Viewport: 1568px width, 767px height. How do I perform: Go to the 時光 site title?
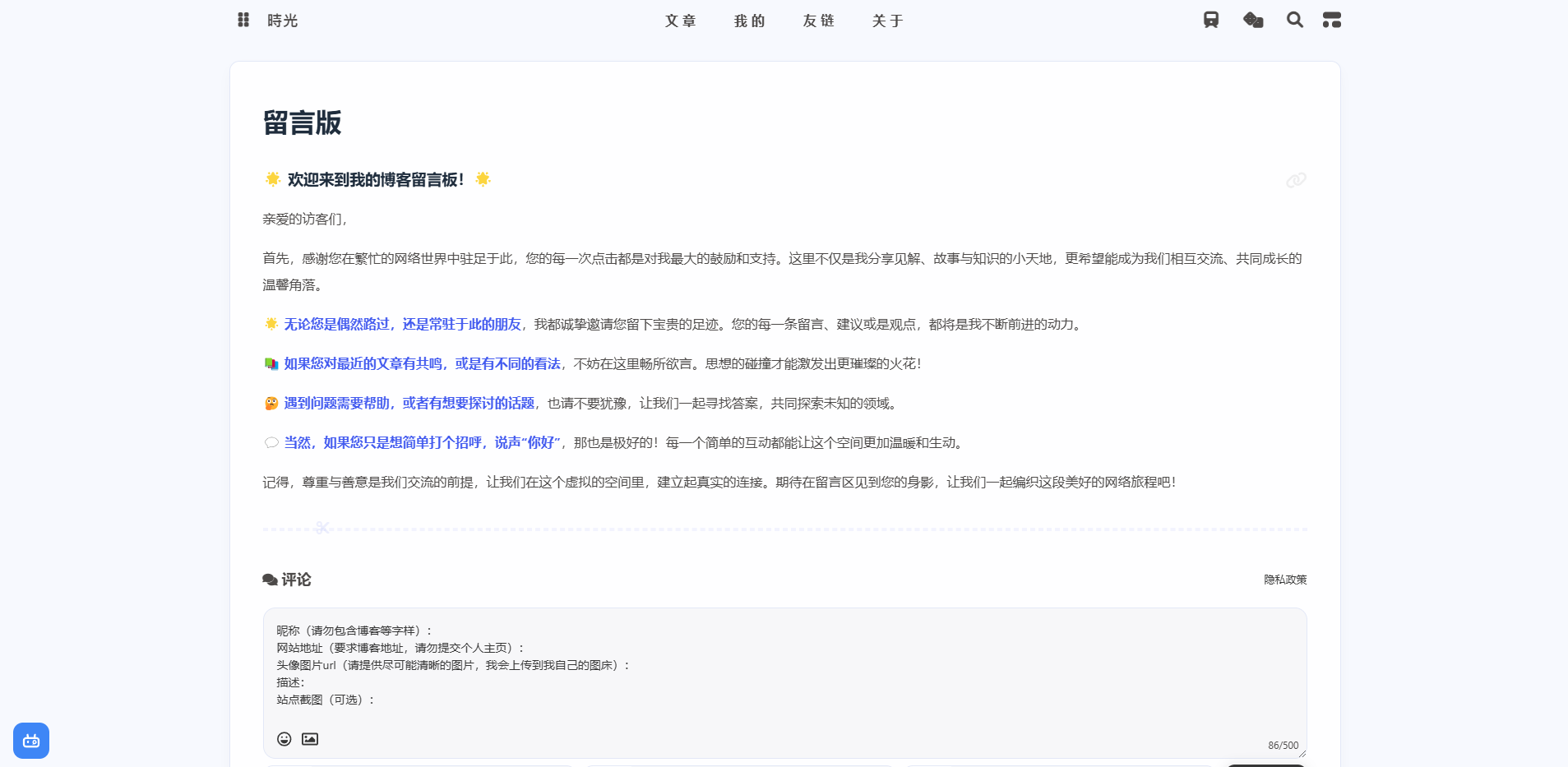(282, 21)
